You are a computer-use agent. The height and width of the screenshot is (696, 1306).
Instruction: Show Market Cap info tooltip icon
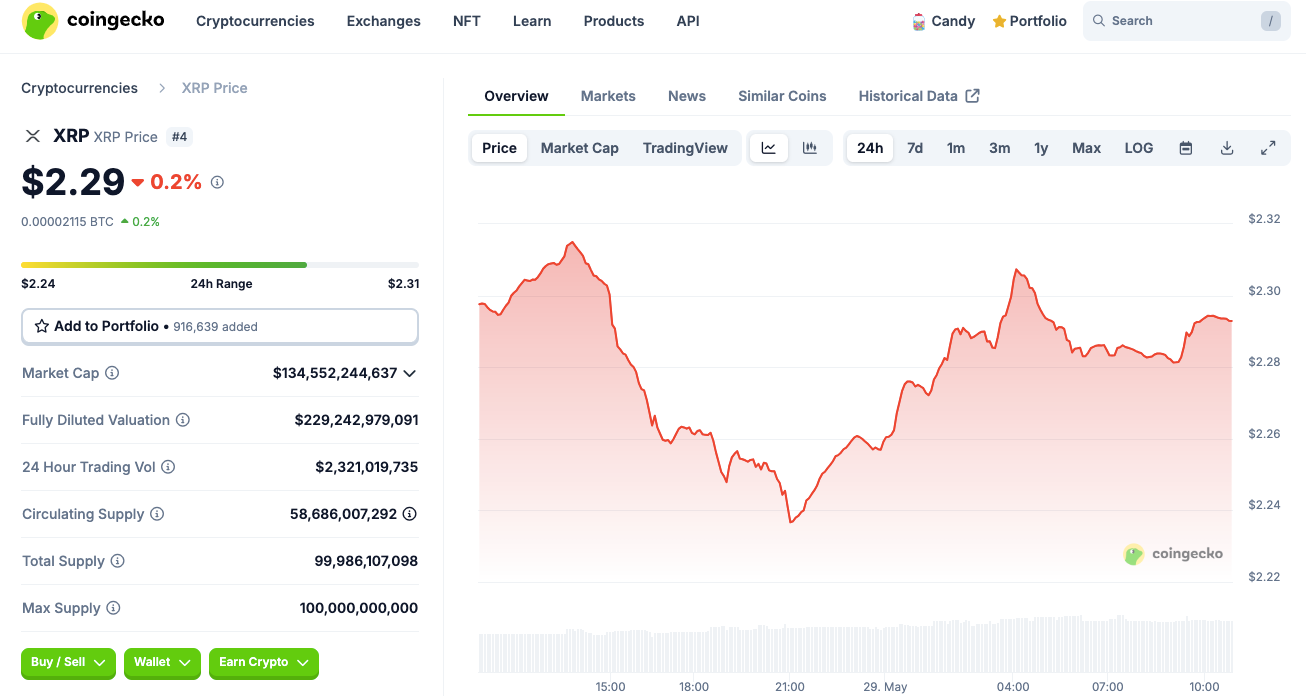pyautogui.click(x=112, y=373)
